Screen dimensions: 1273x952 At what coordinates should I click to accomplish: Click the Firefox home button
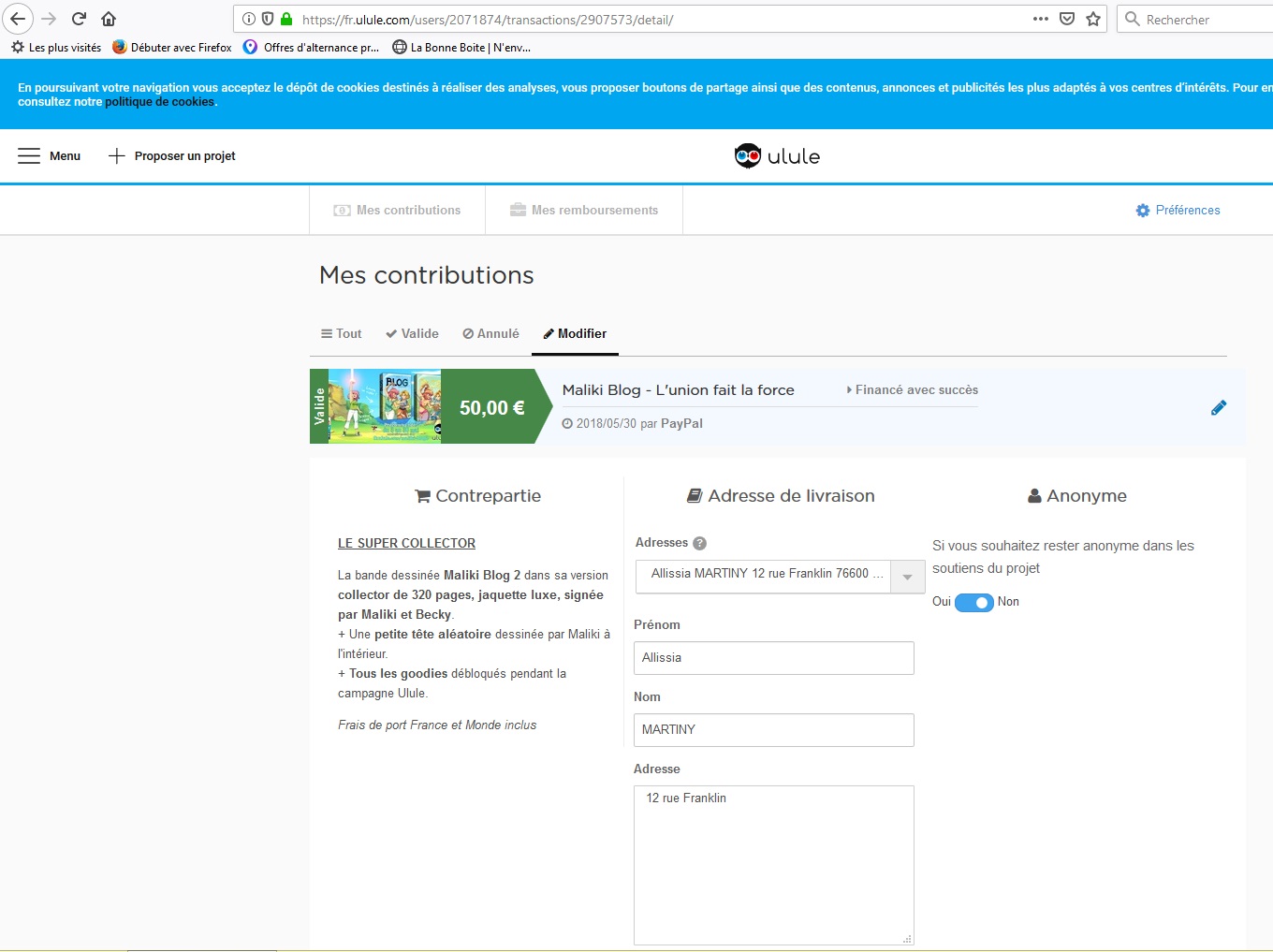pyautogui.click(x=109, y=19)
